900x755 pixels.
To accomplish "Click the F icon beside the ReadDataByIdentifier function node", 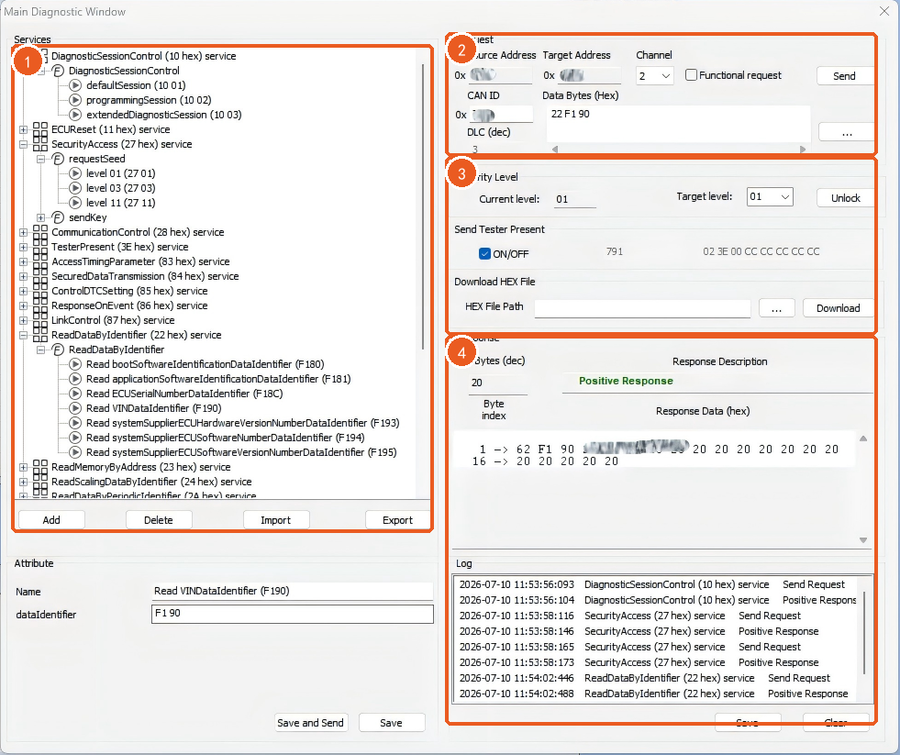I will (58, 350).
